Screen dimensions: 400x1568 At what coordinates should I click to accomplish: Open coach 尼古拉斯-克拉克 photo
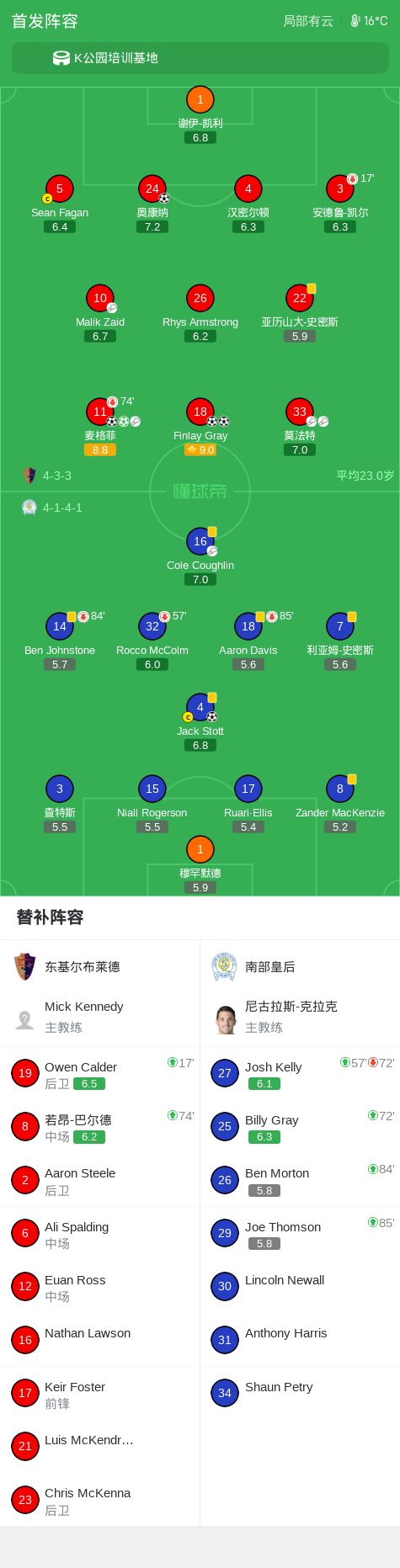[x=225, y=1019]
